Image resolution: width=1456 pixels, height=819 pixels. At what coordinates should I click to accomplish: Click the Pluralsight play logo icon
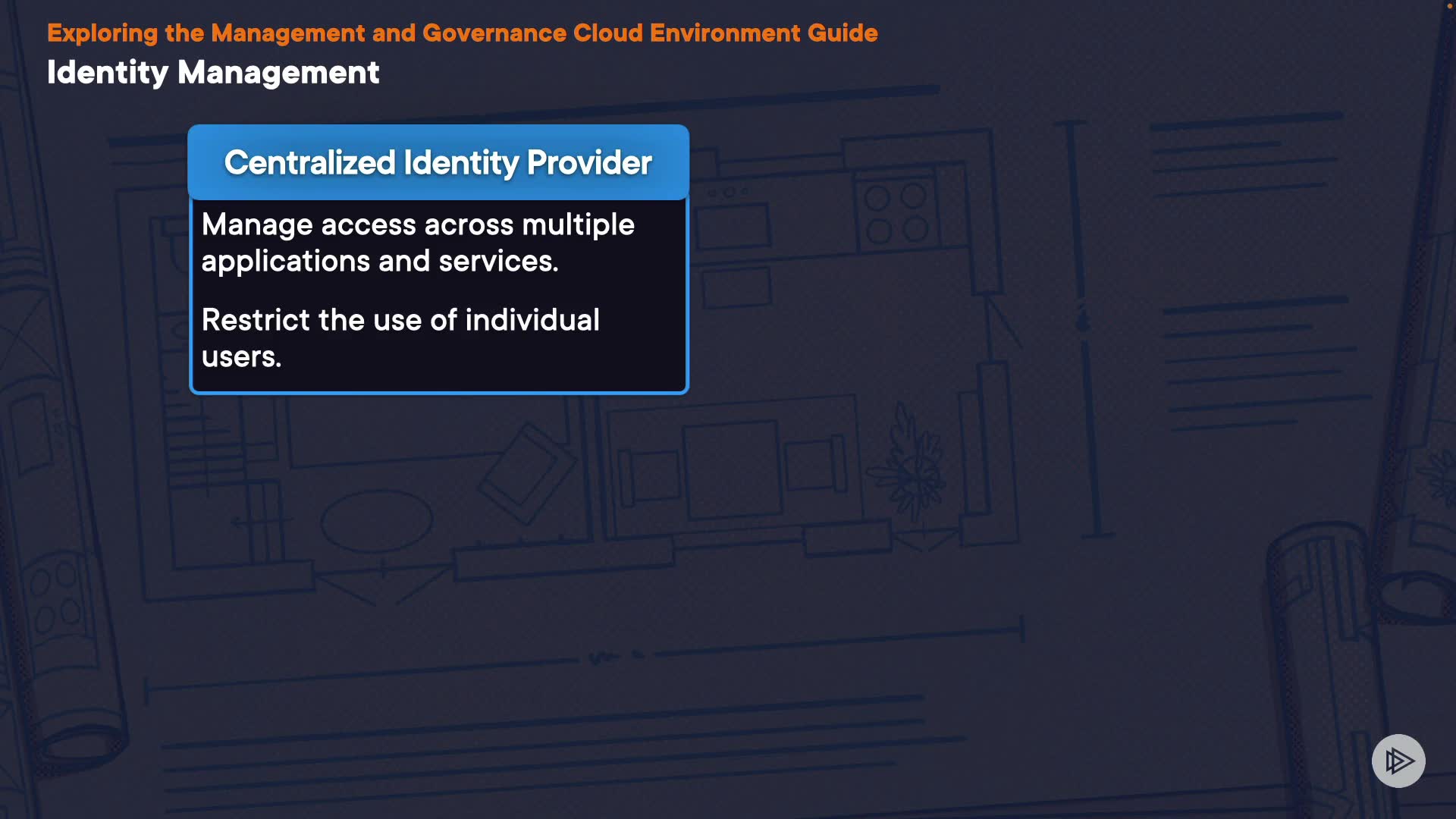(x=1398, y=761)
